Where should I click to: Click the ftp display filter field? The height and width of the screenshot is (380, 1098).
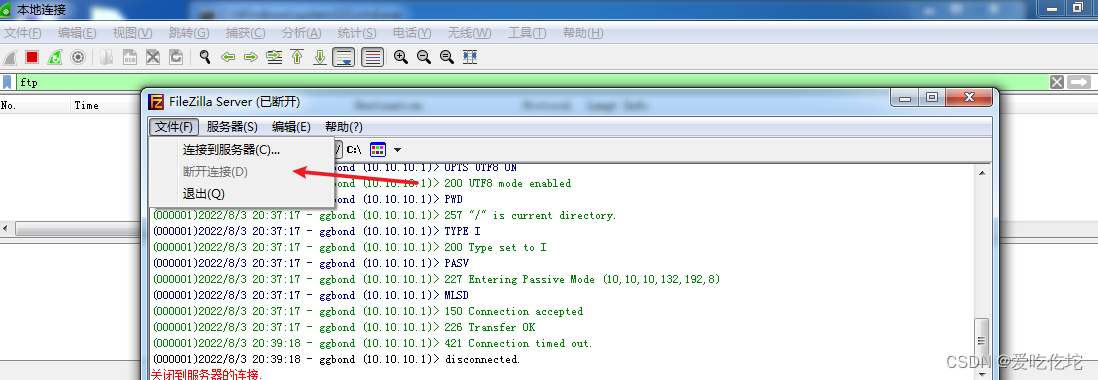tap(531, 82)
